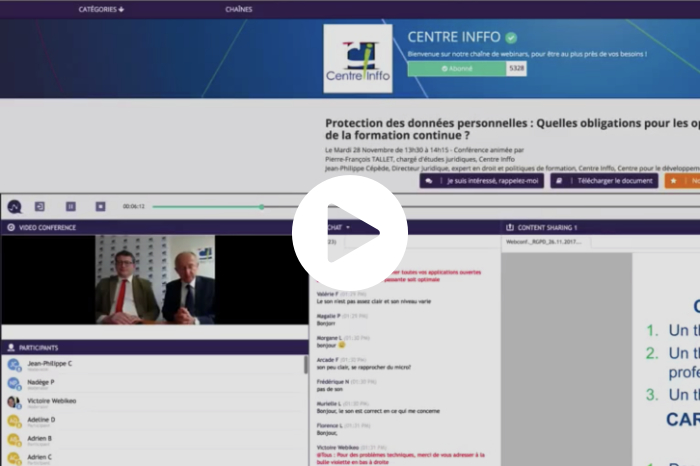Image resolution: width=700 pixels, height=466 pixels.
Task: Click Adrien B's yellow avatar icon
Action: click(14, 440)
